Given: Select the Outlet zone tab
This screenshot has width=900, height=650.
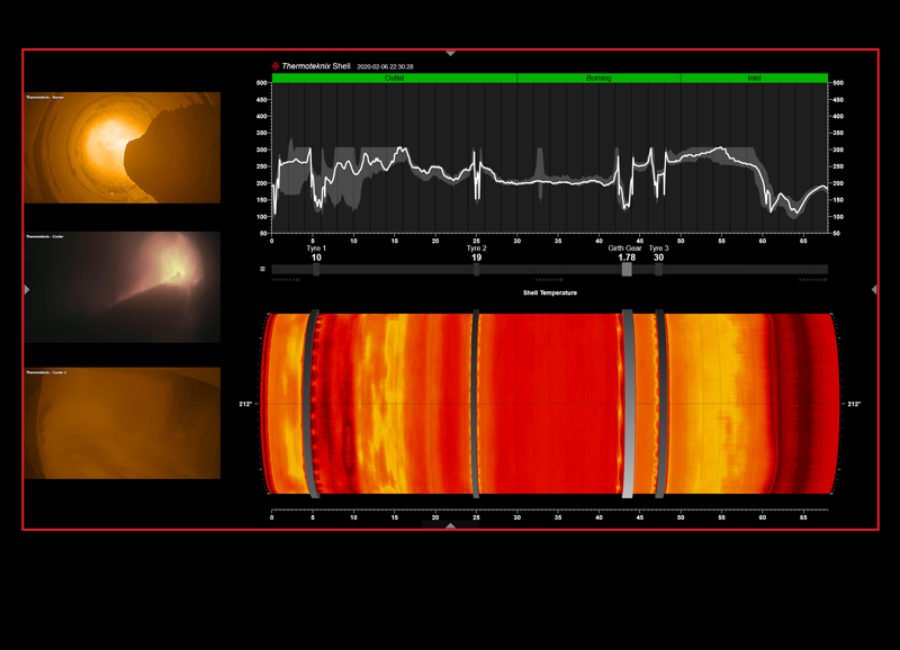Looking at the screenshot, I should (x=394, y=77).
